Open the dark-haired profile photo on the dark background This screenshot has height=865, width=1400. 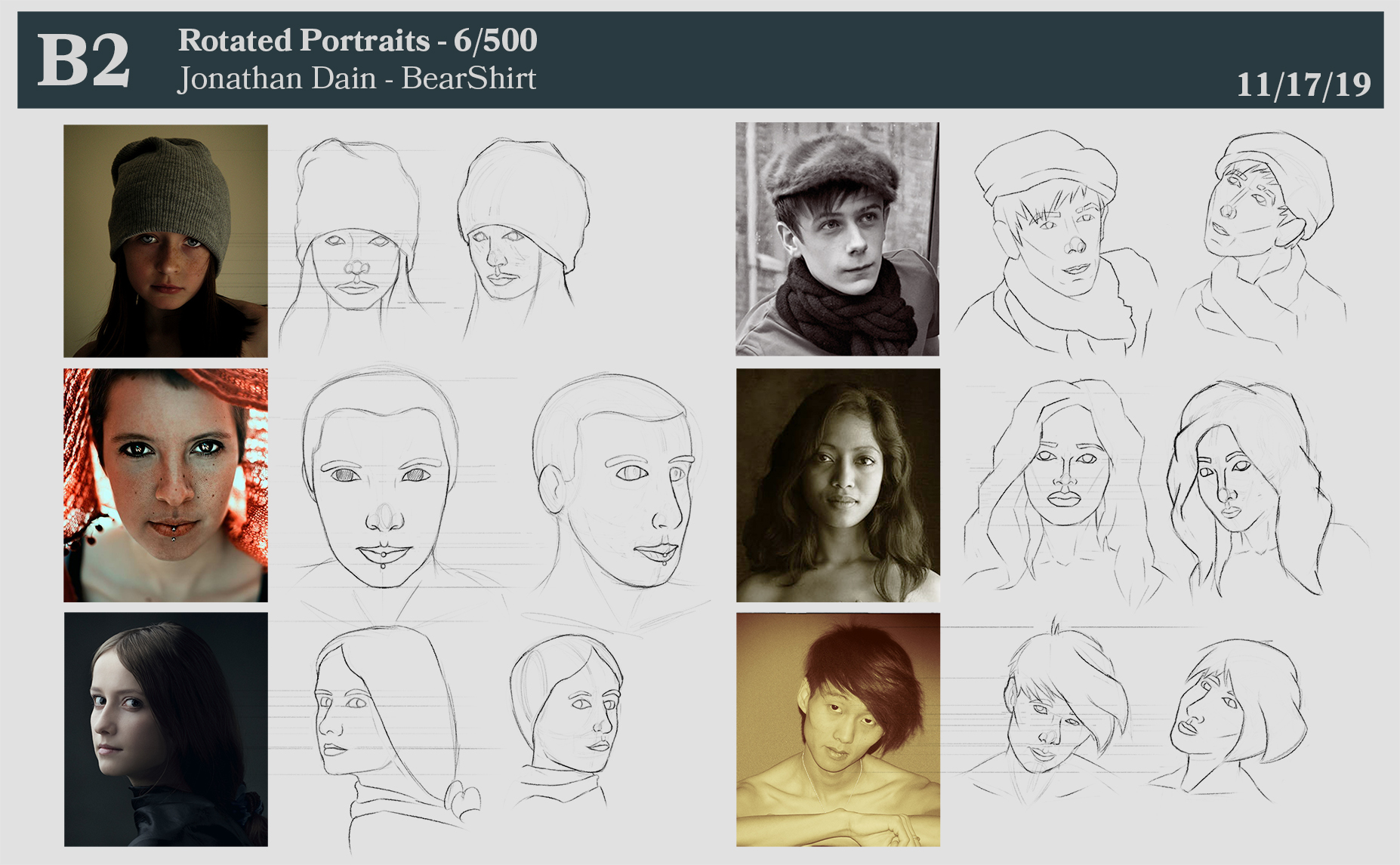[165, 728]
